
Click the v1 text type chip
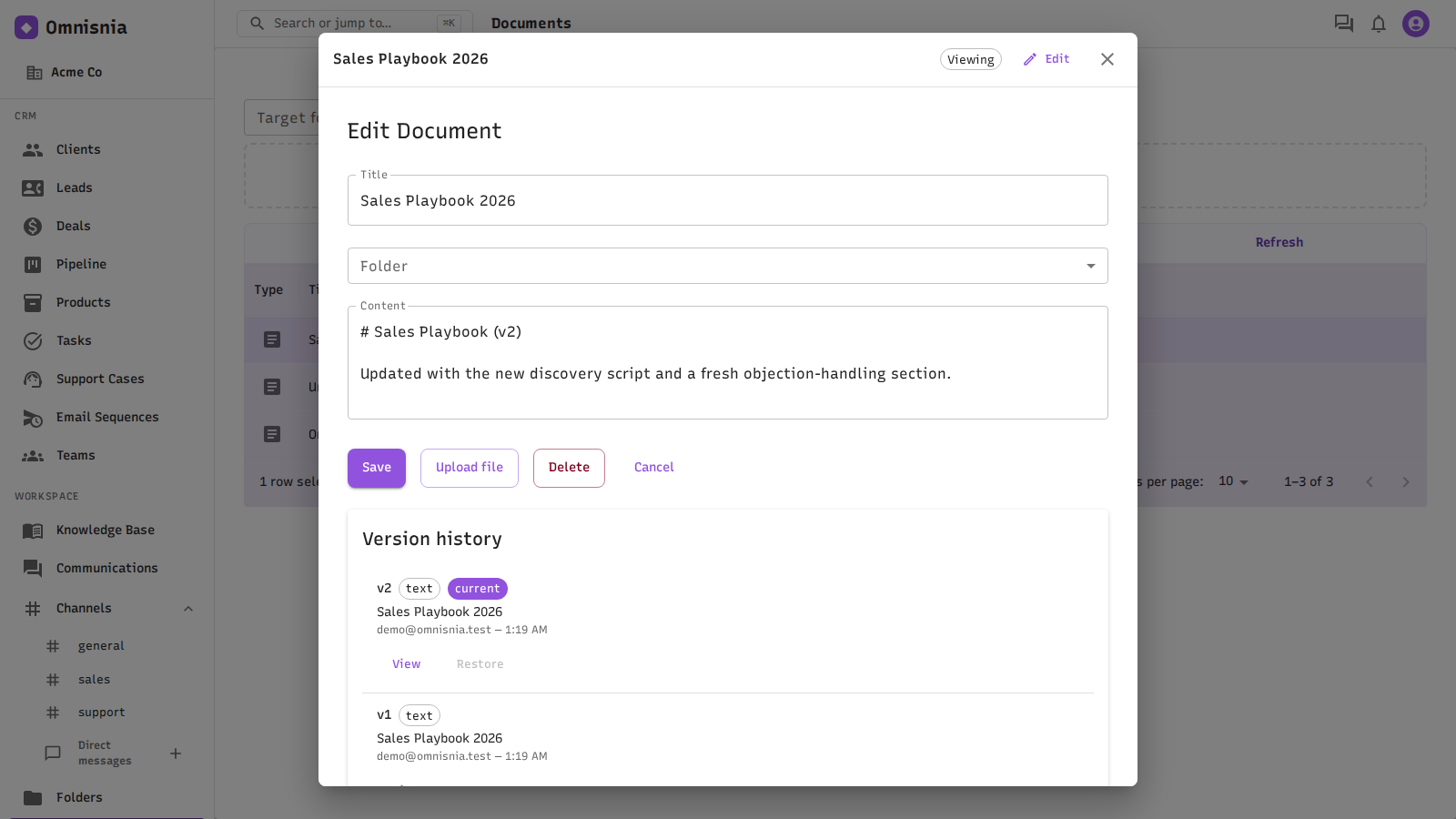pyautogui.click(x=420, y=715)
